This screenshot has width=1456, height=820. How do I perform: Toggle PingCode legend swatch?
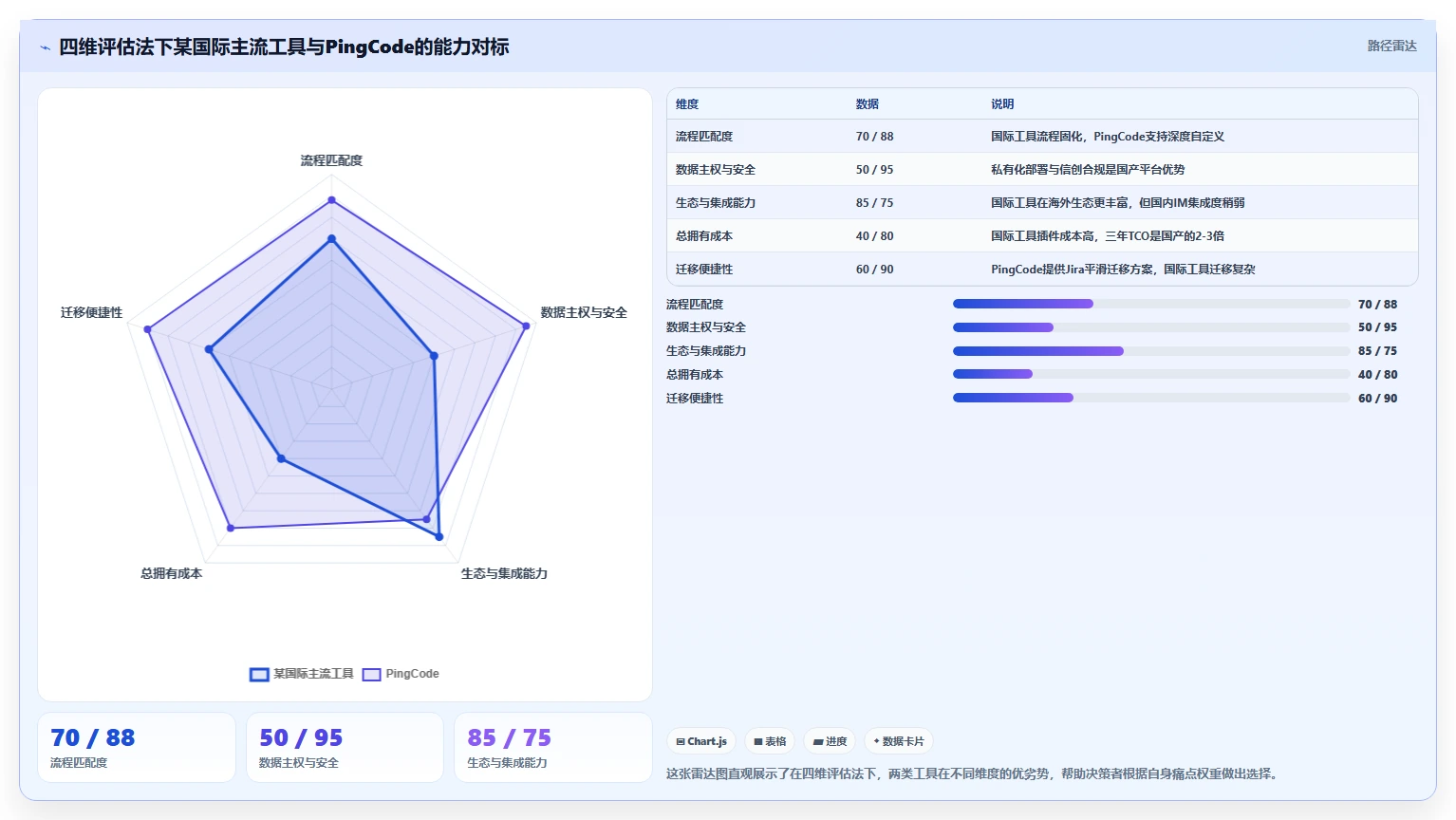pos(371,675)
